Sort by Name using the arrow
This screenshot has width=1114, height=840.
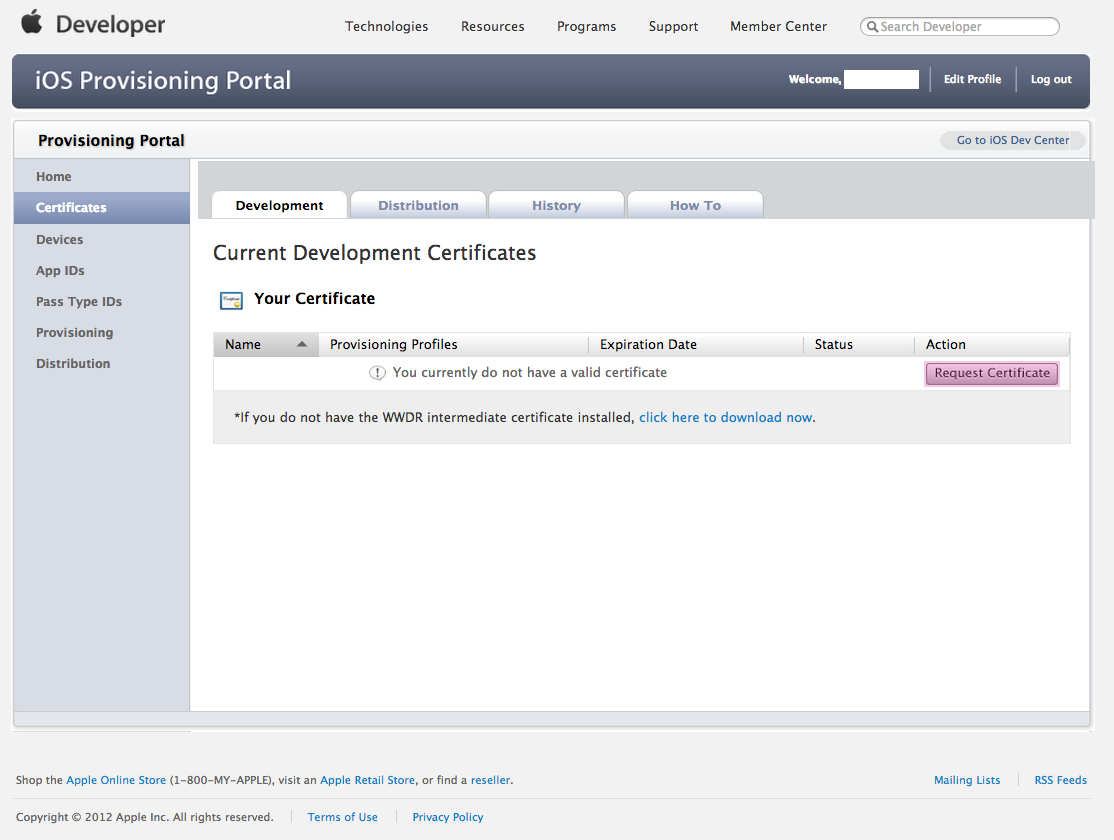pos(302,344)
